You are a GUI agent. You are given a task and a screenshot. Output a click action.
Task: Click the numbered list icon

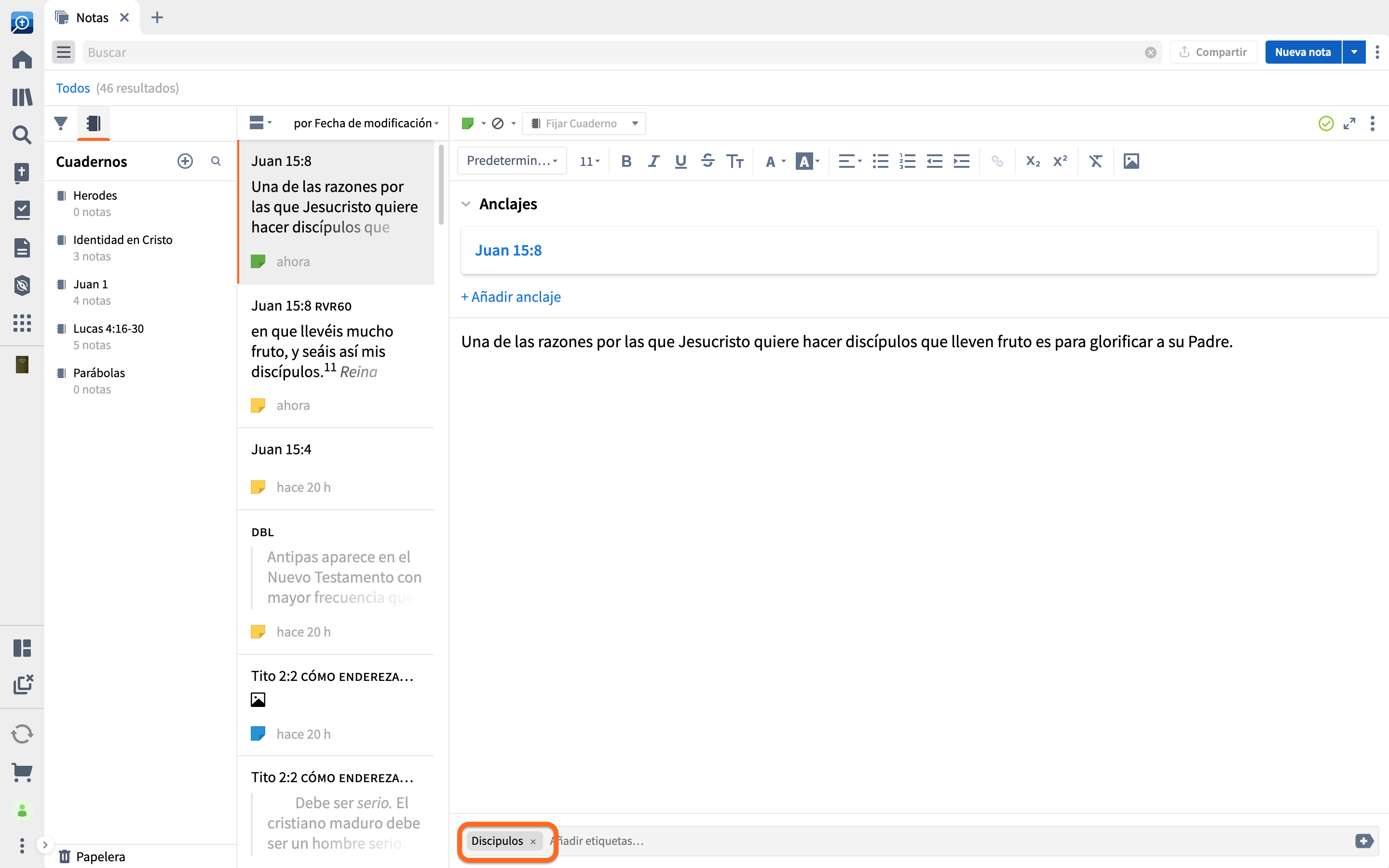(x=907, y=162)
